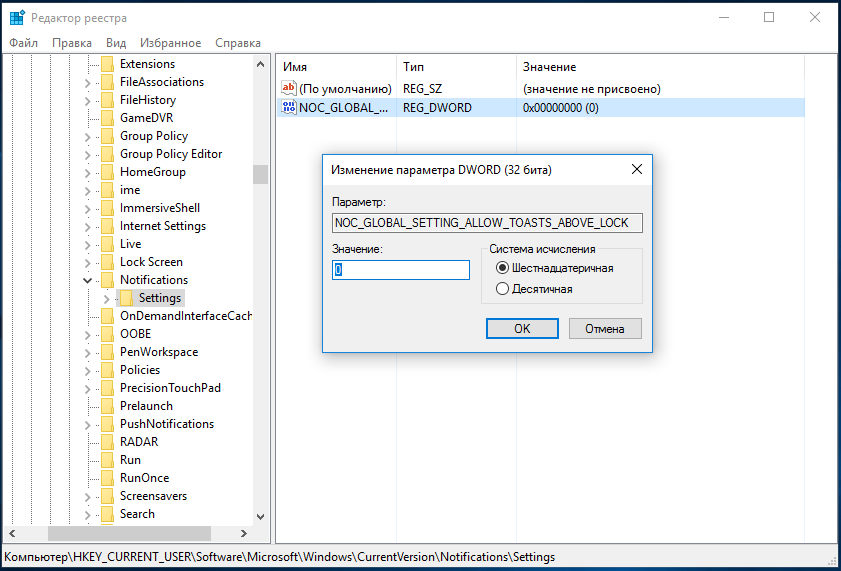Expand the PushNotifications tree node
The image size is (841, 571).
click(87, 425)
